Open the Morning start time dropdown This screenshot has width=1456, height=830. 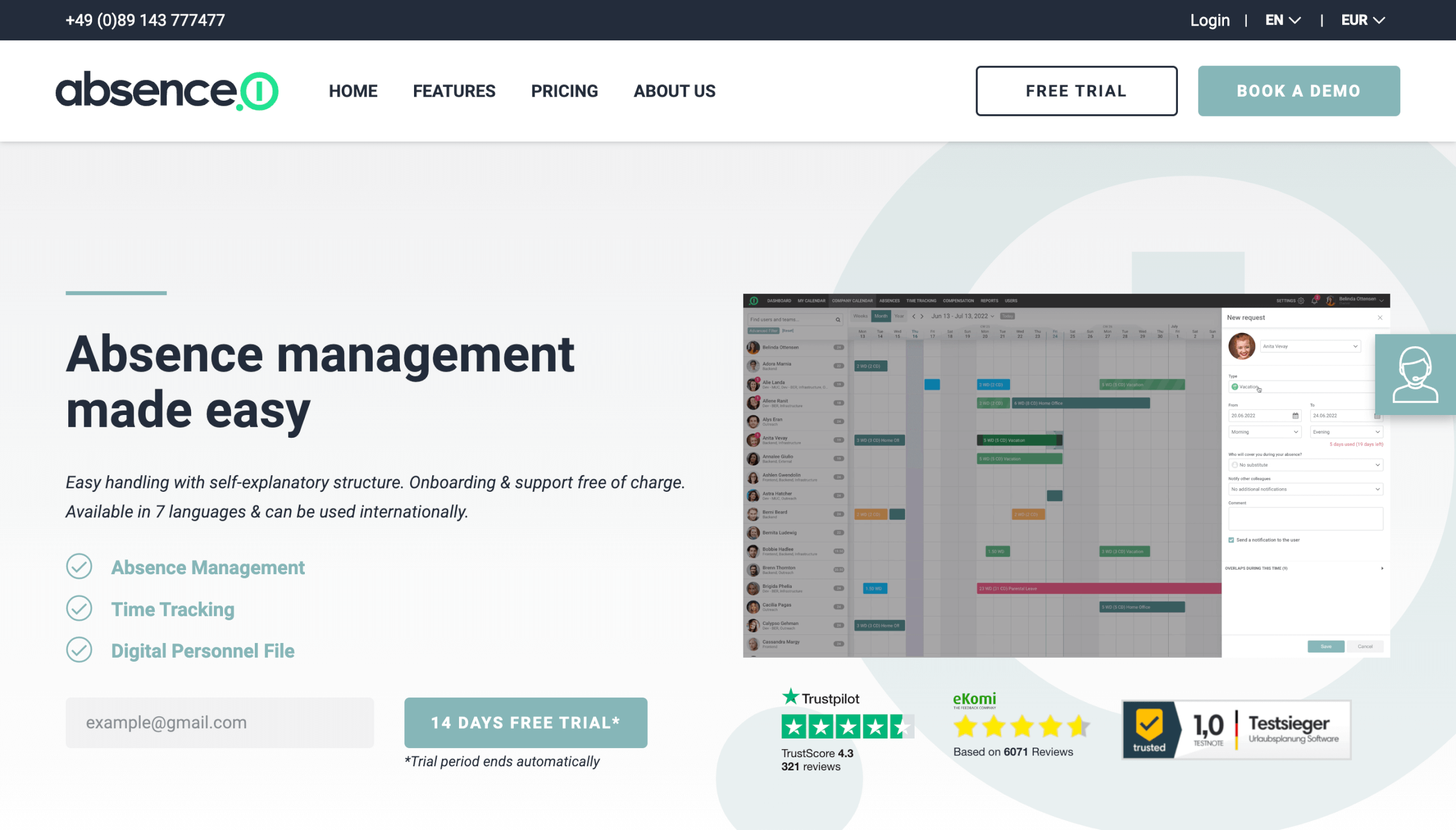tap(1264, 432)
